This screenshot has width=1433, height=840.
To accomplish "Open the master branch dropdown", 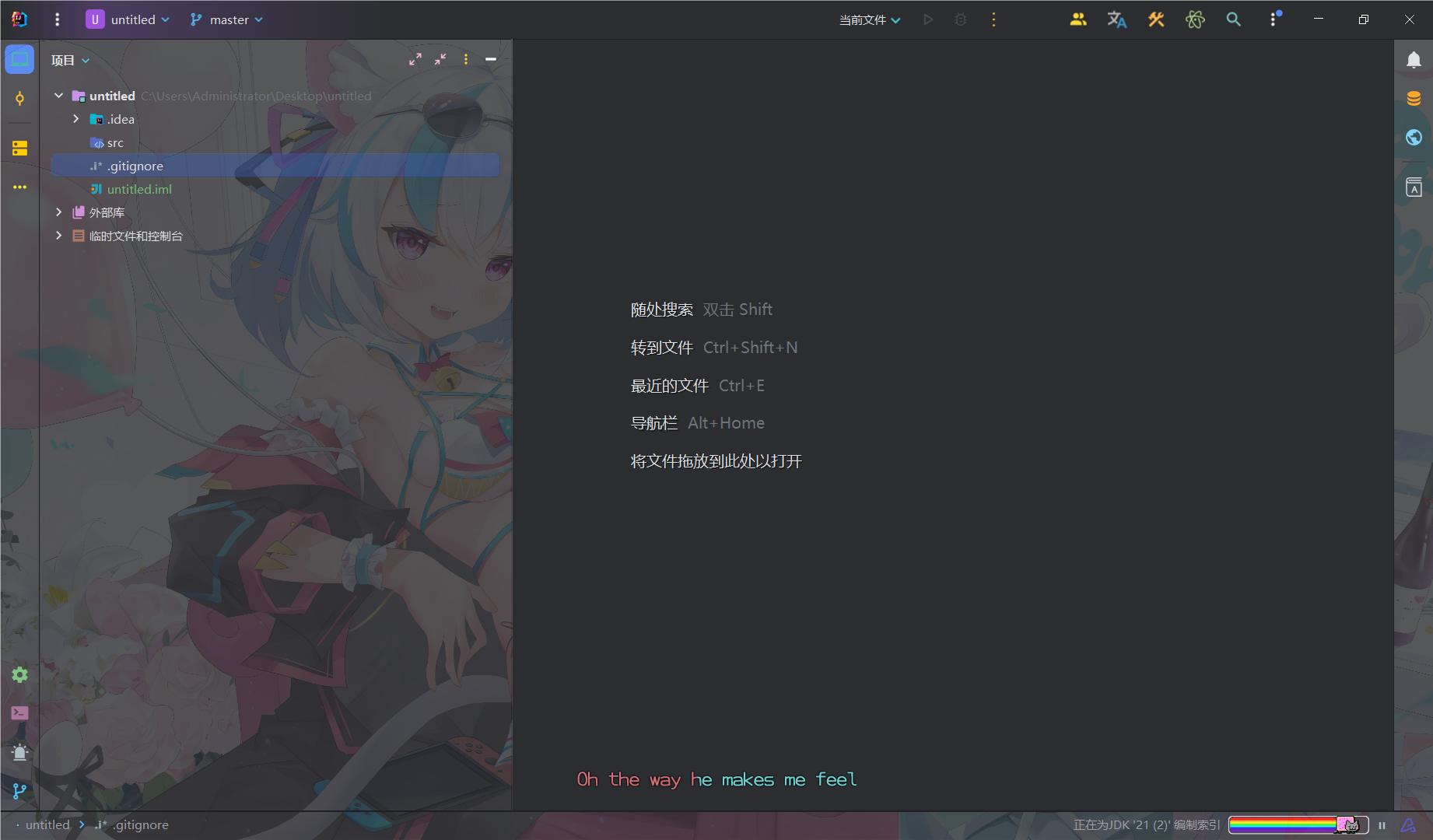I will [x=227, y=19].
